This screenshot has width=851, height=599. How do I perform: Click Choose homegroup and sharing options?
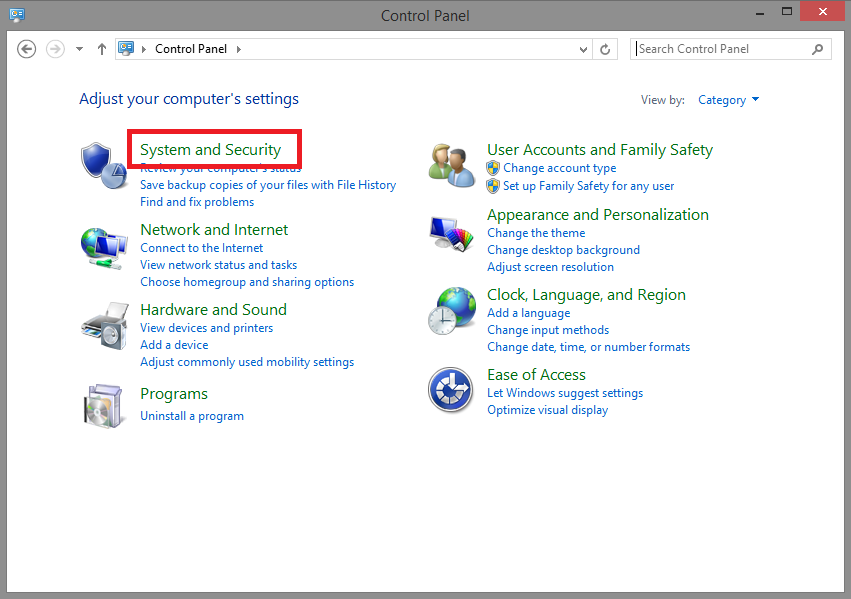(247, 282)
